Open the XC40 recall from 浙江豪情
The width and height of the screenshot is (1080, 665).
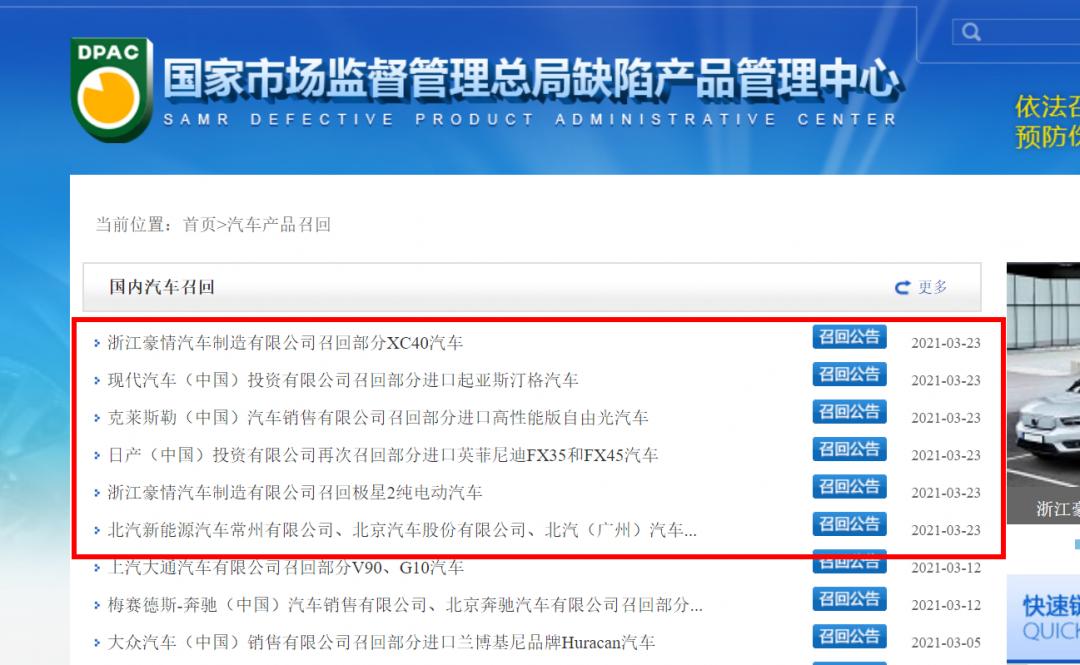click(x=285, y=342)
